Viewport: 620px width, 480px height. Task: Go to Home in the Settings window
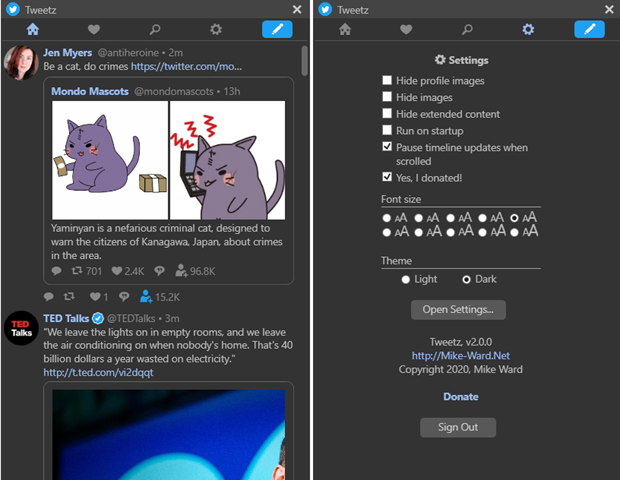[x=345, y=29]
